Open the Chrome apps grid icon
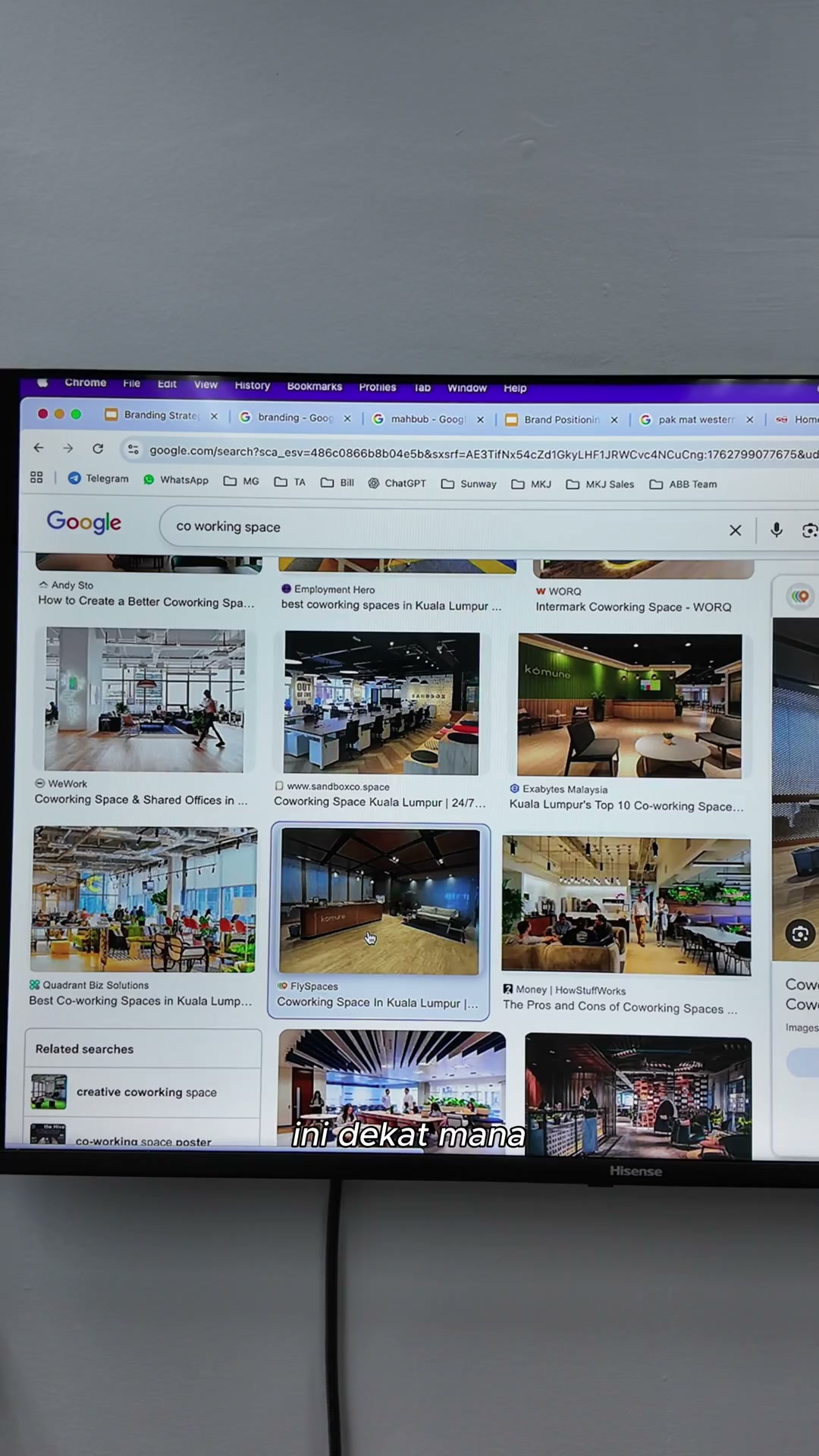 tap(36, 477)
